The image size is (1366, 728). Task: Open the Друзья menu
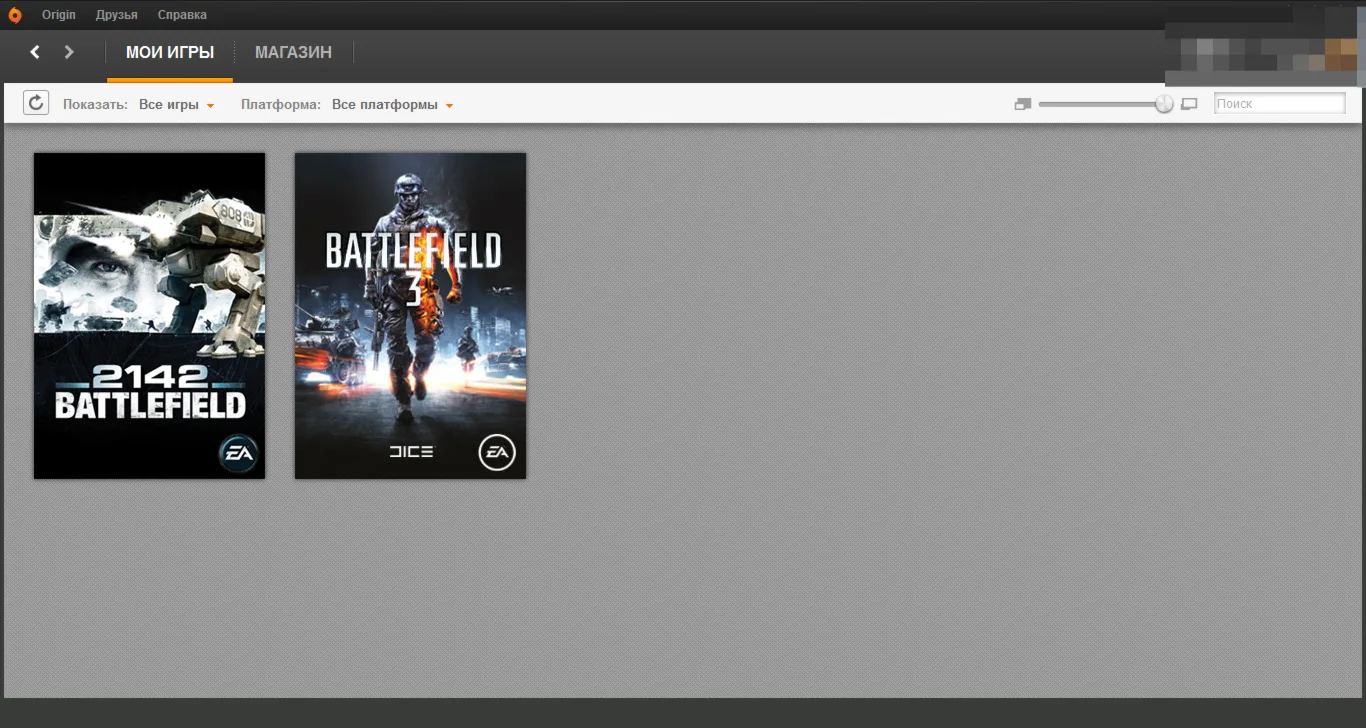point(116,14)
